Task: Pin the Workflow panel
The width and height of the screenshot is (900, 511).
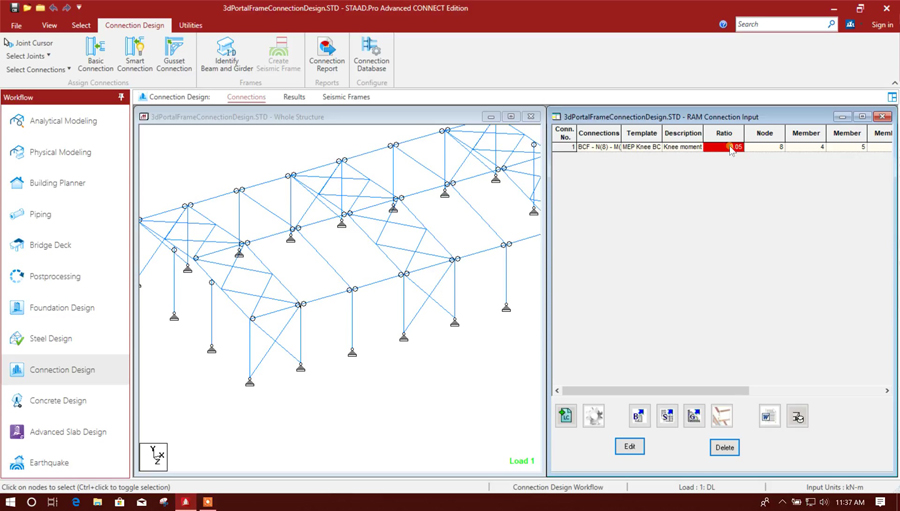Action: tap(121, 97)
